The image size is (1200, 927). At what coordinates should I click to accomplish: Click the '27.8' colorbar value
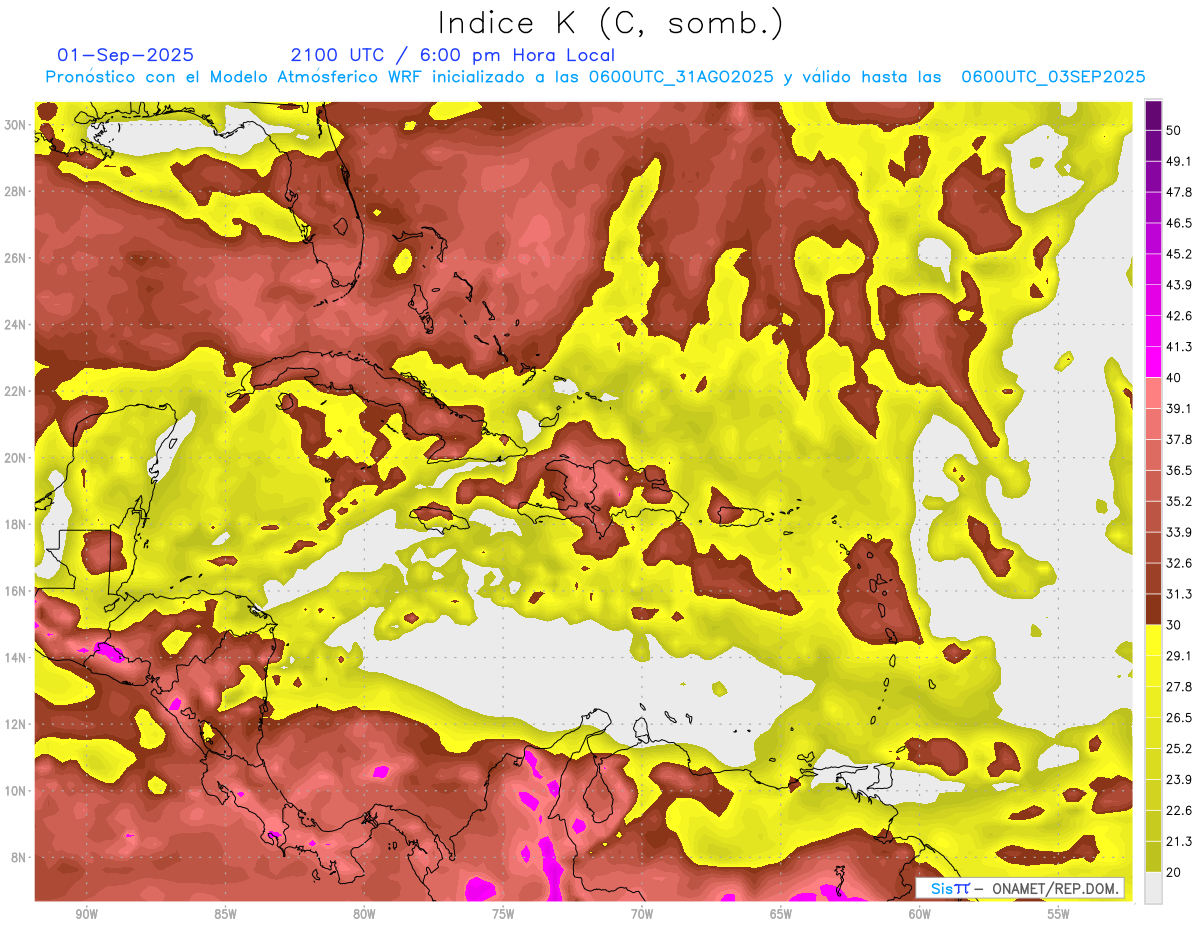(x=1178, y=687)
